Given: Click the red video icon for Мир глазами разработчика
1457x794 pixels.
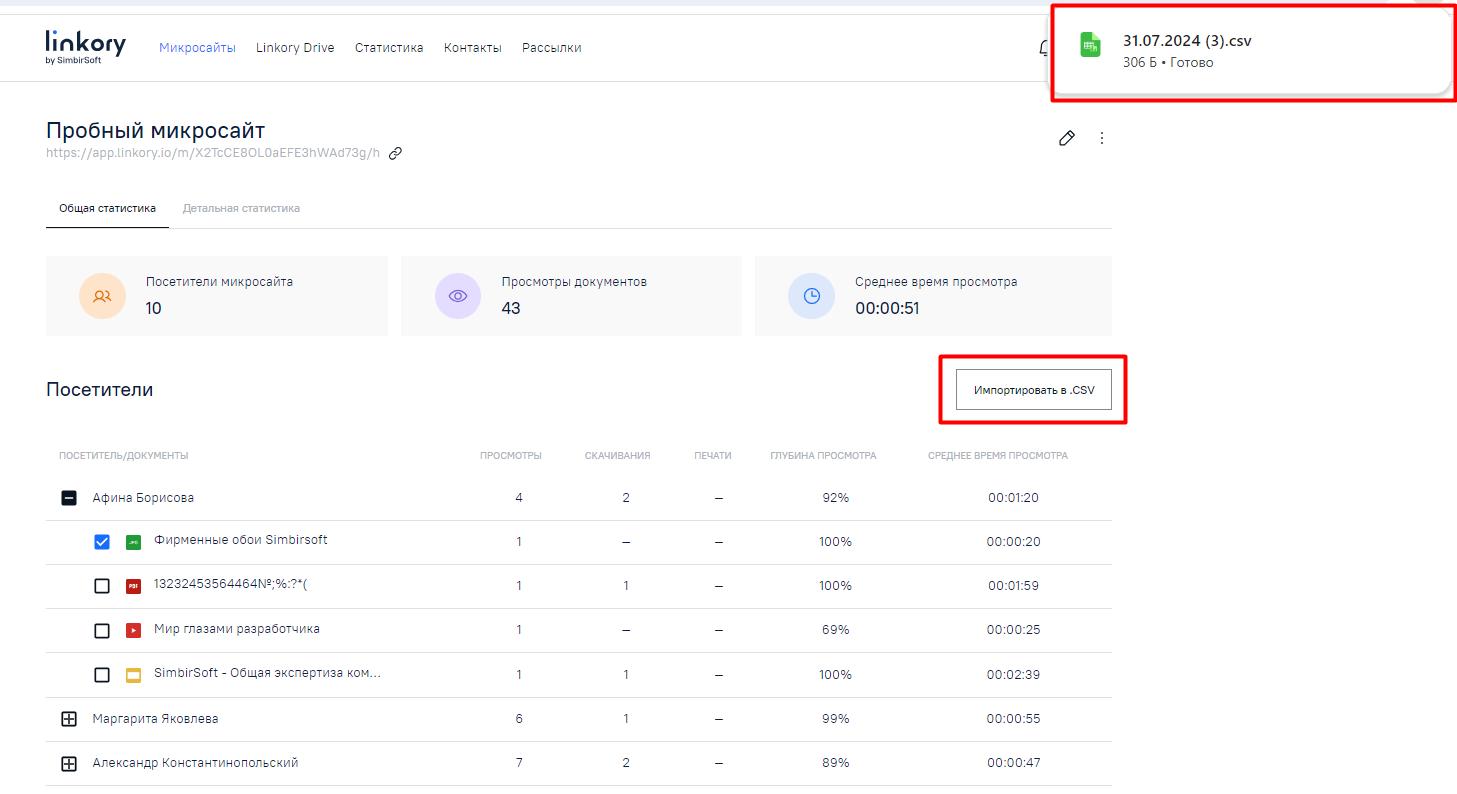Looking at the screenshot, I should click(133, 630).
